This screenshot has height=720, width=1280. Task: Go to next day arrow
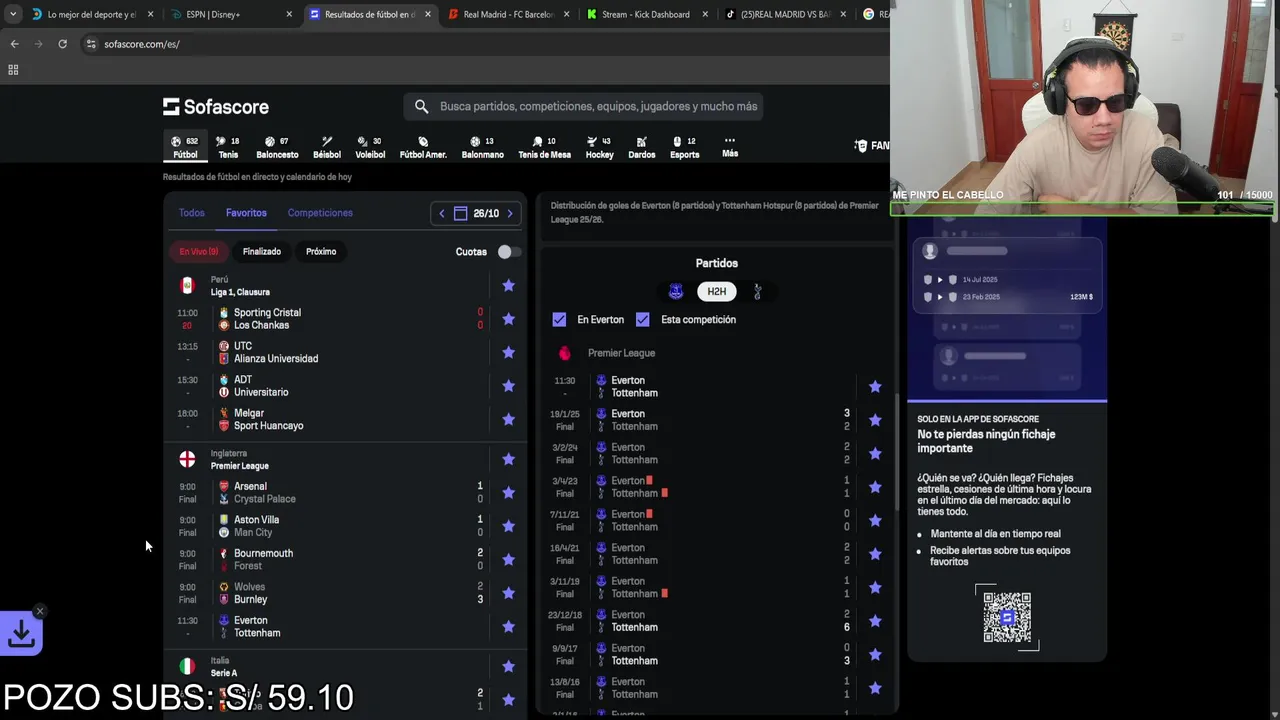pyautogui.click(x=510, y=213)
